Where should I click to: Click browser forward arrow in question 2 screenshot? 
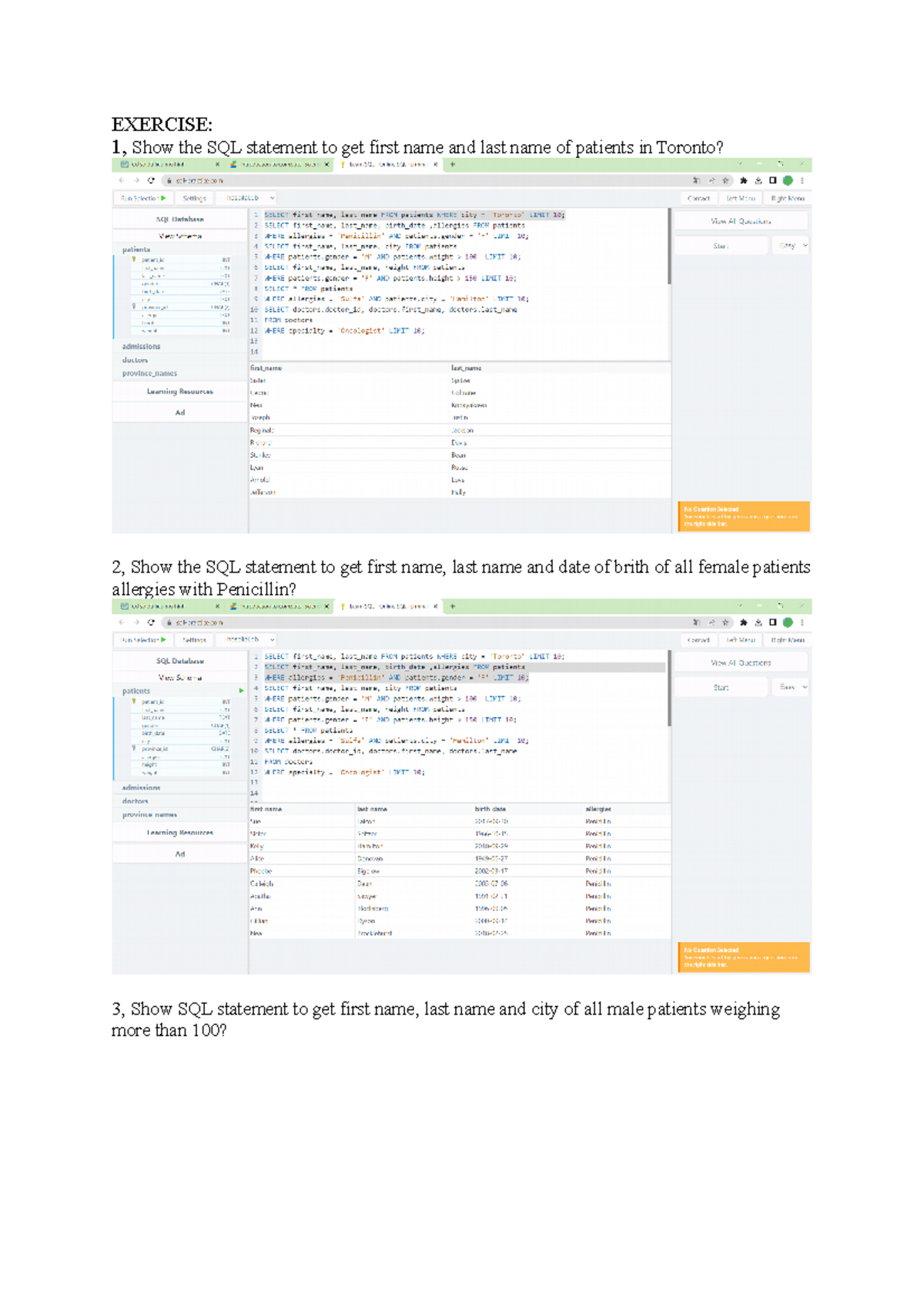point(136,622)
